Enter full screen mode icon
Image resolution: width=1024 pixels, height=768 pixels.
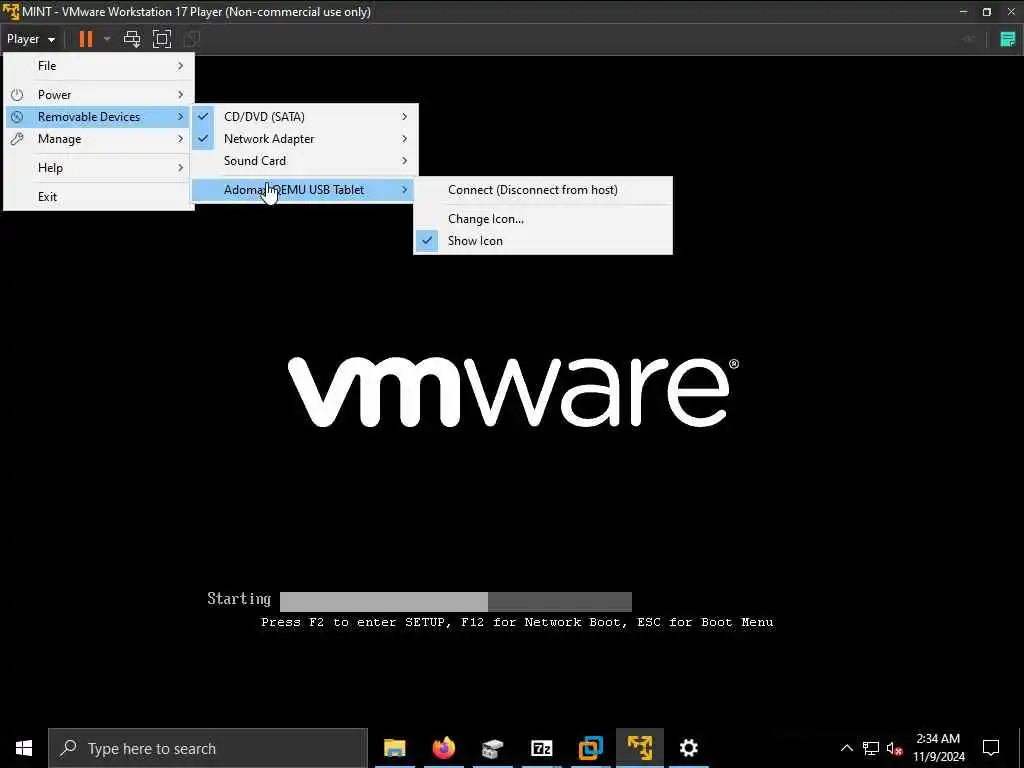161,39
